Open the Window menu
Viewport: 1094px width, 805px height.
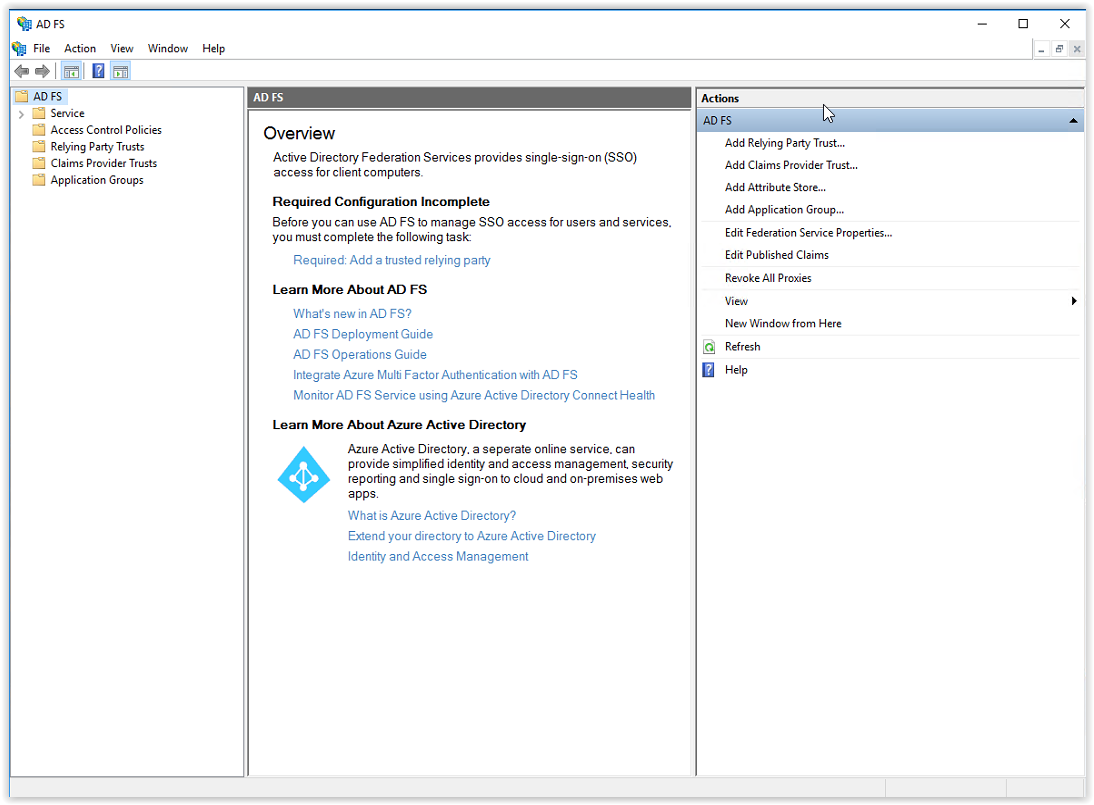pos(167,49)
